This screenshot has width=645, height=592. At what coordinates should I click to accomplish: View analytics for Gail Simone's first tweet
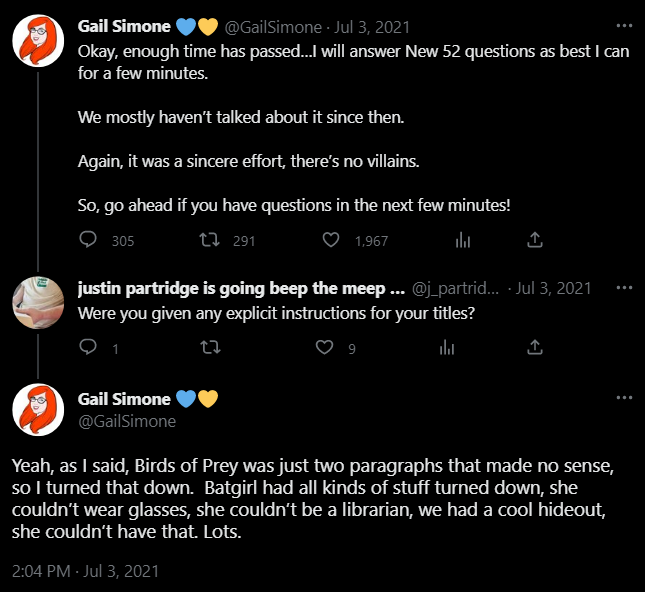pyautogui.click(x=463, y=239)
